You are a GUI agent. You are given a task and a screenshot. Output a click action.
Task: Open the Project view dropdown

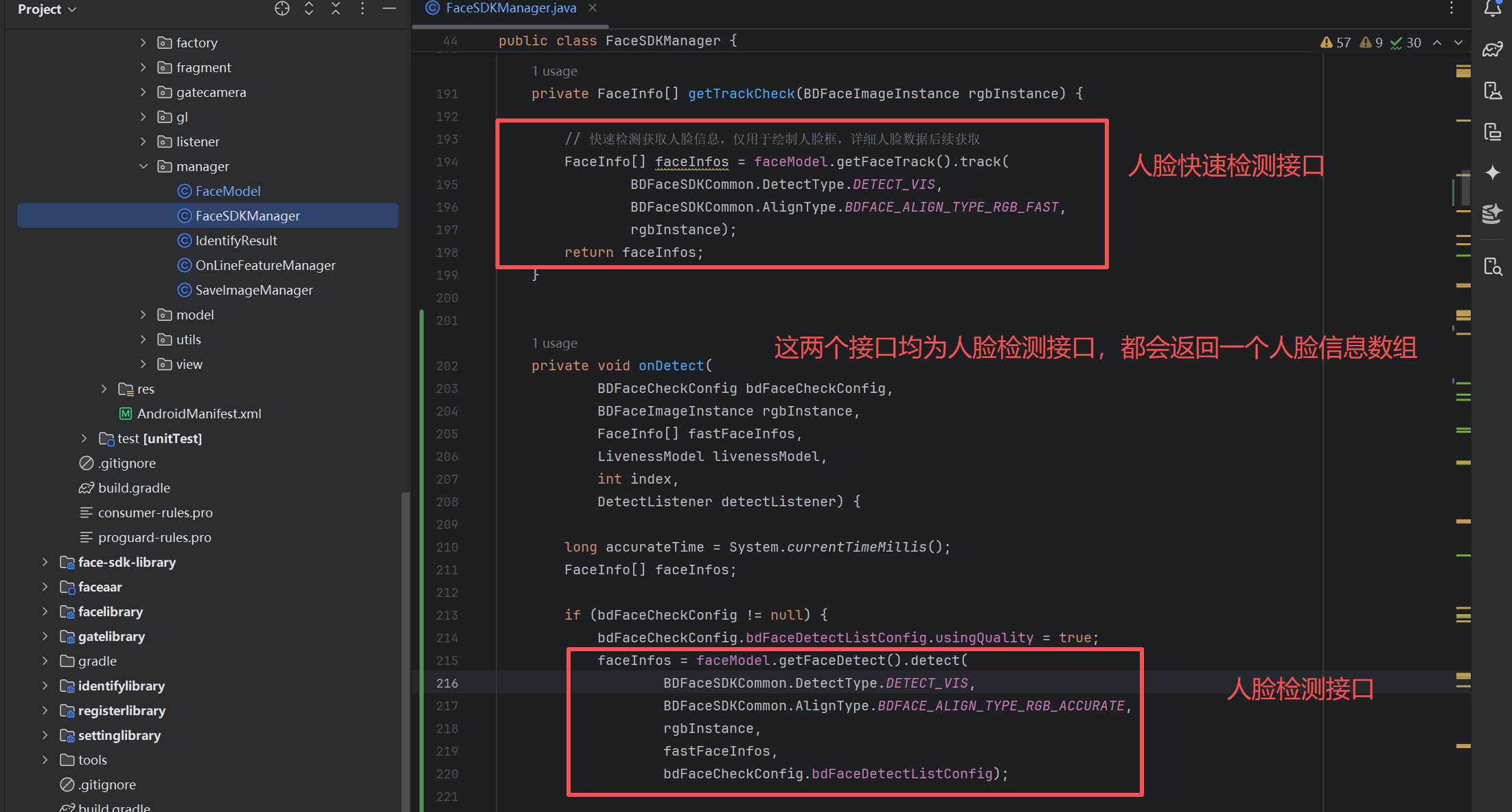(x=47, y=9)
